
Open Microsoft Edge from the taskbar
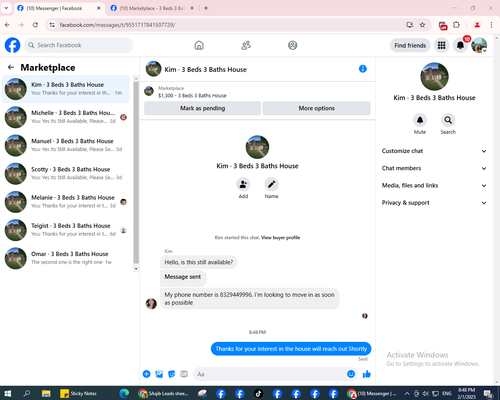click(x=124, y=393)
